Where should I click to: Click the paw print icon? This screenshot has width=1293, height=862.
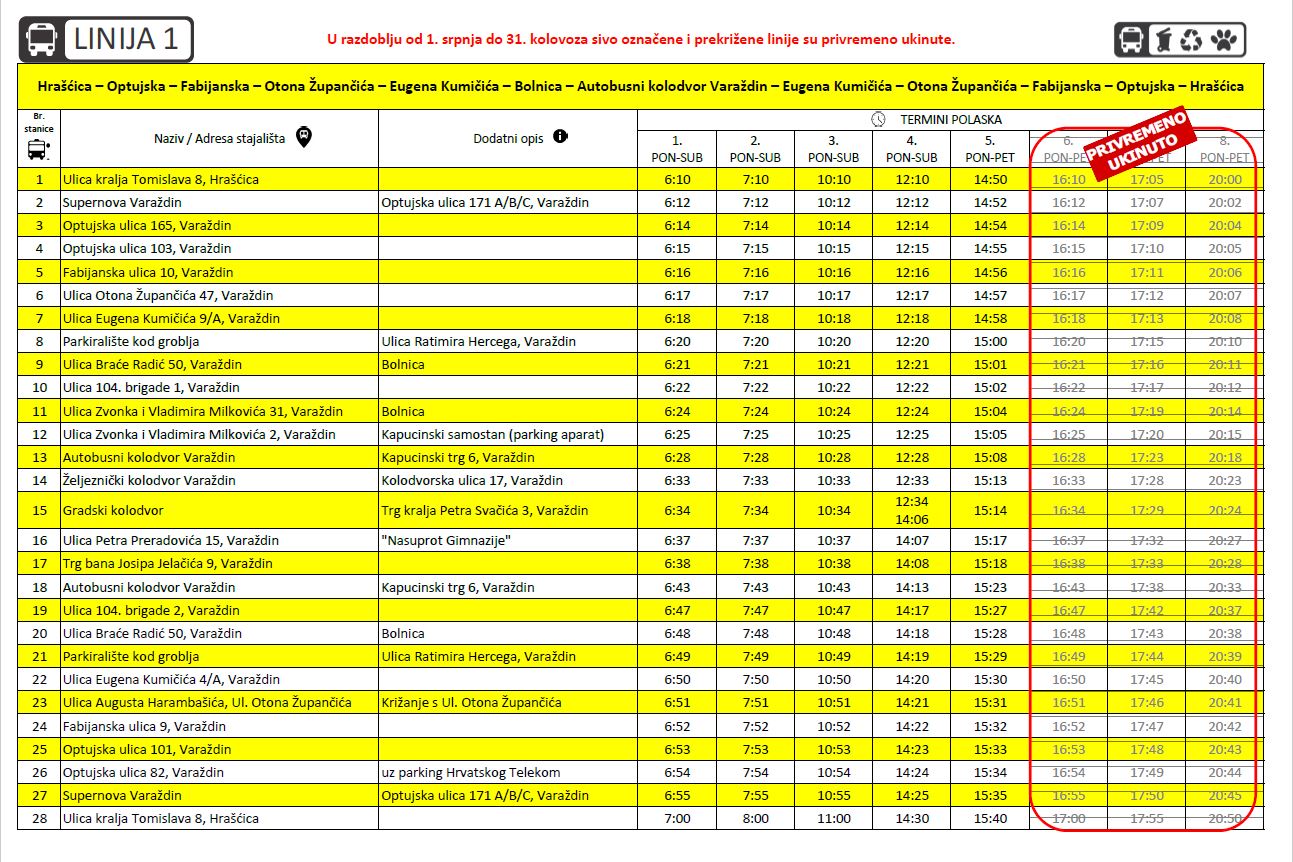1223,40
